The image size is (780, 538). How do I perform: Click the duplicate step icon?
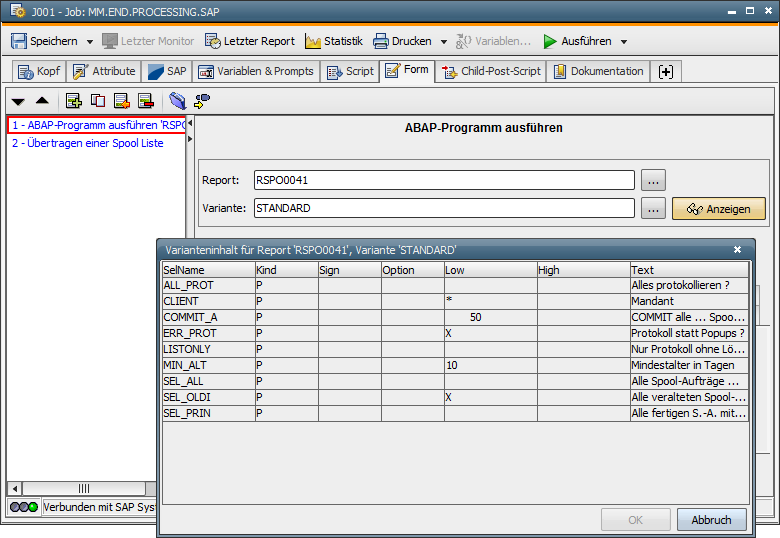[98, 101]
